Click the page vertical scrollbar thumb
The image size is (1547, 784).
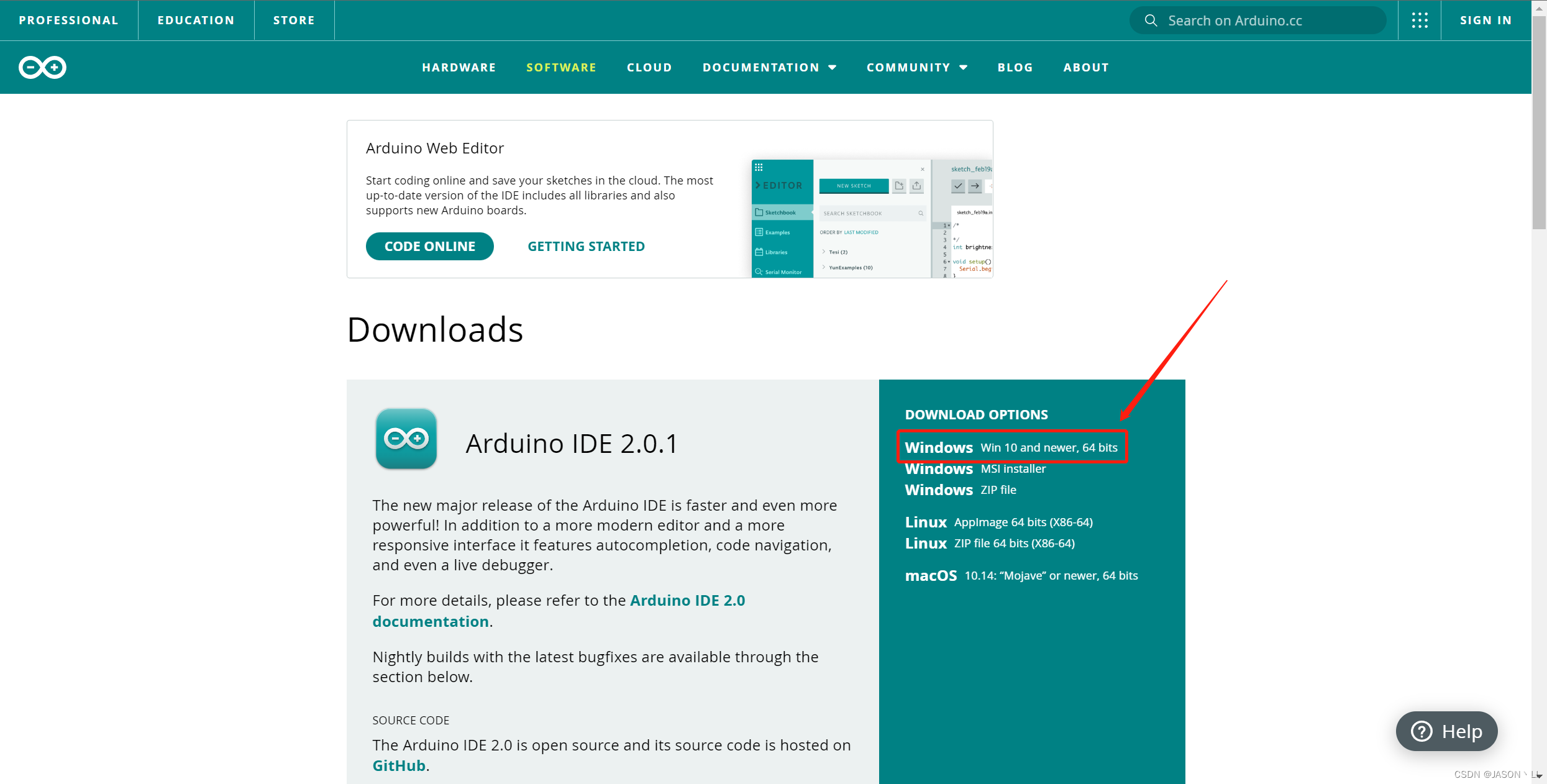[1538, 124]
